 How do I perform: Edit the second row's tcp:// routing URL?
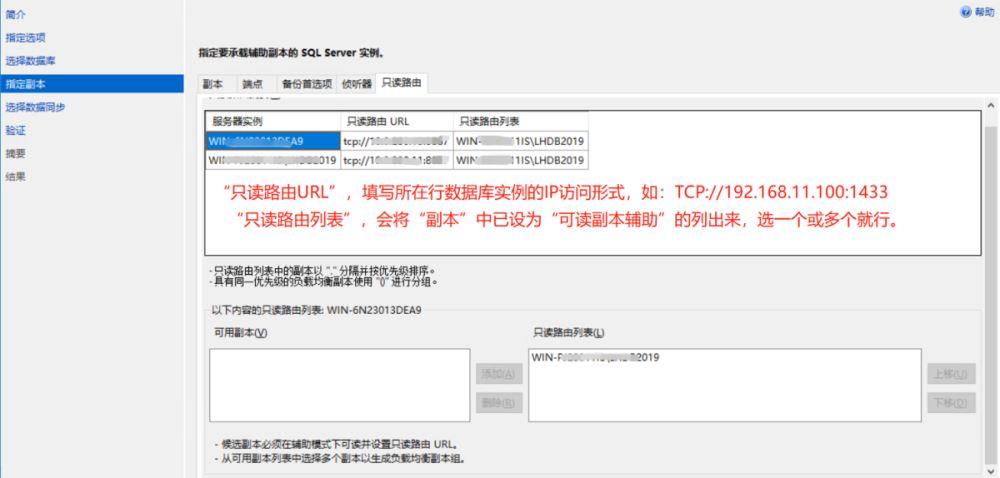point(397,160)
